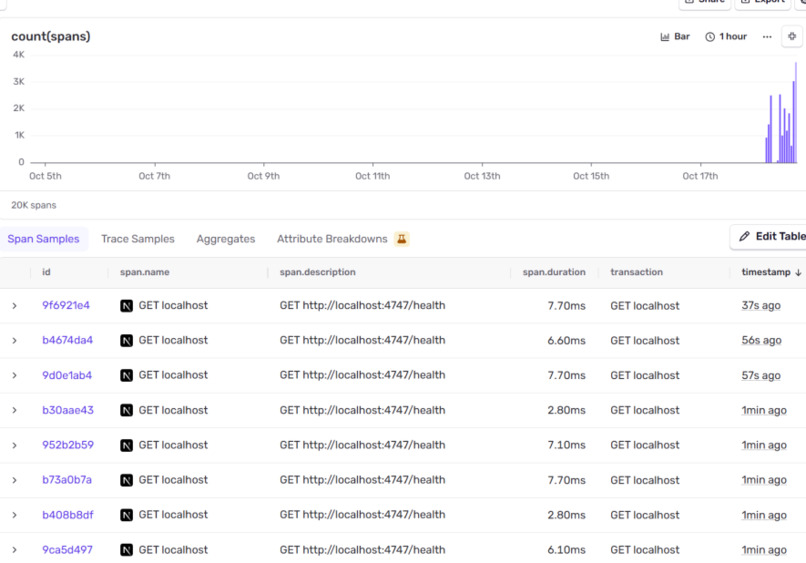
Task: Click the 6.10ms duration value
Action: [x=566, y=550]
